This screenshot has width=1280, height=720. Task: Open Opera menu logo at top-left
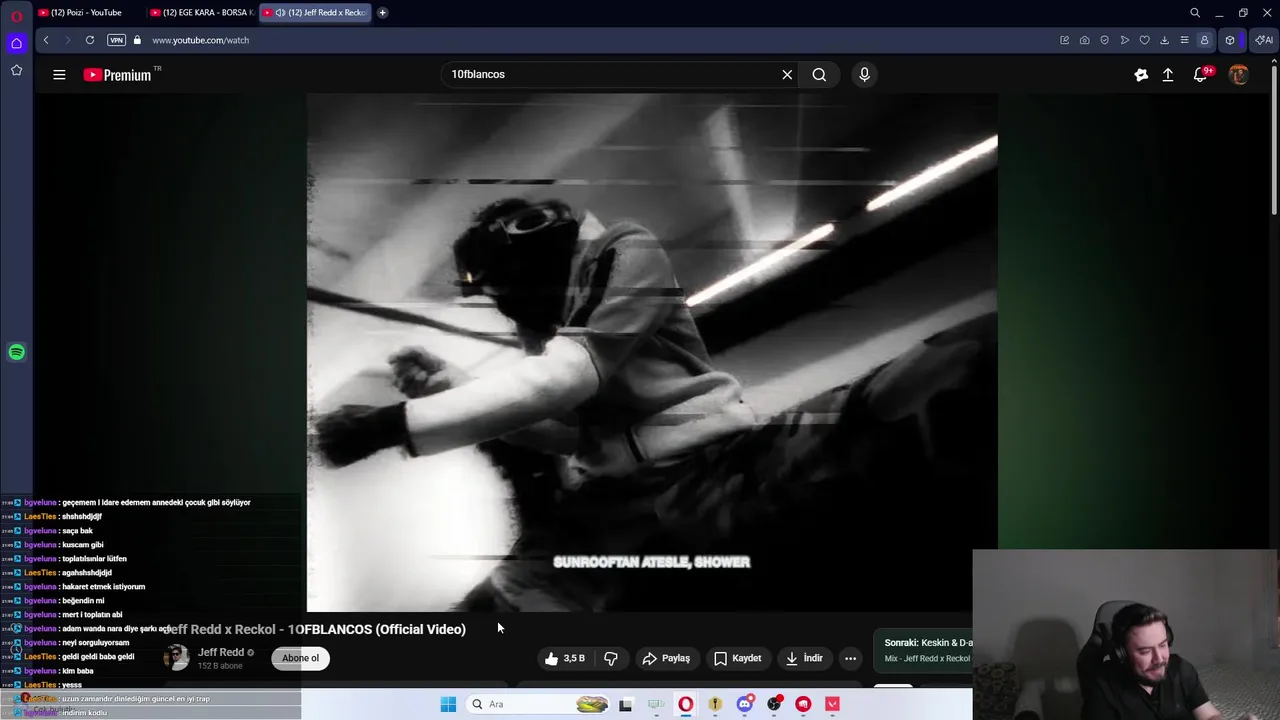[16, 15]
